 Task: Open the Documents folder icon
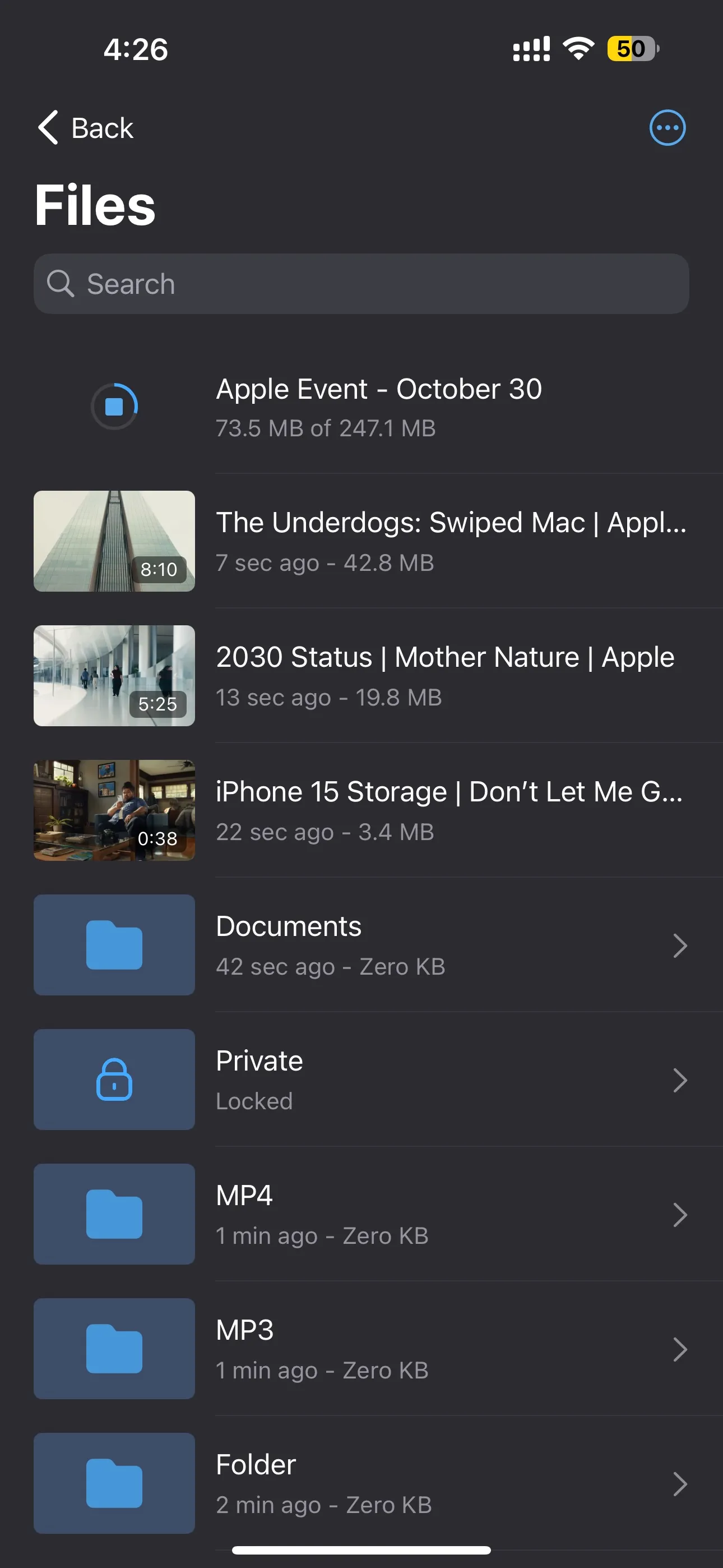pyautogui.click(x=114, y=945)
